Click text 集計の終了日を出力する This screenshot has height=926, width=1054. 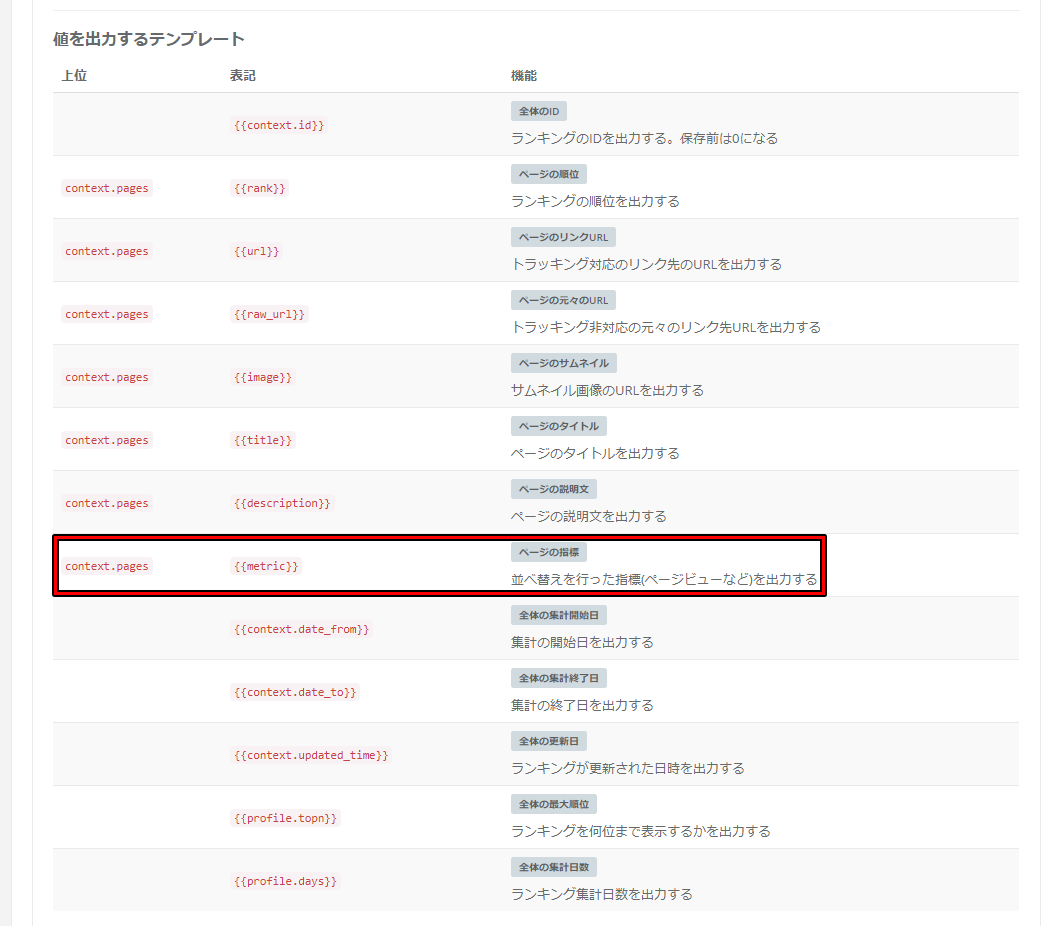[582, 707]
